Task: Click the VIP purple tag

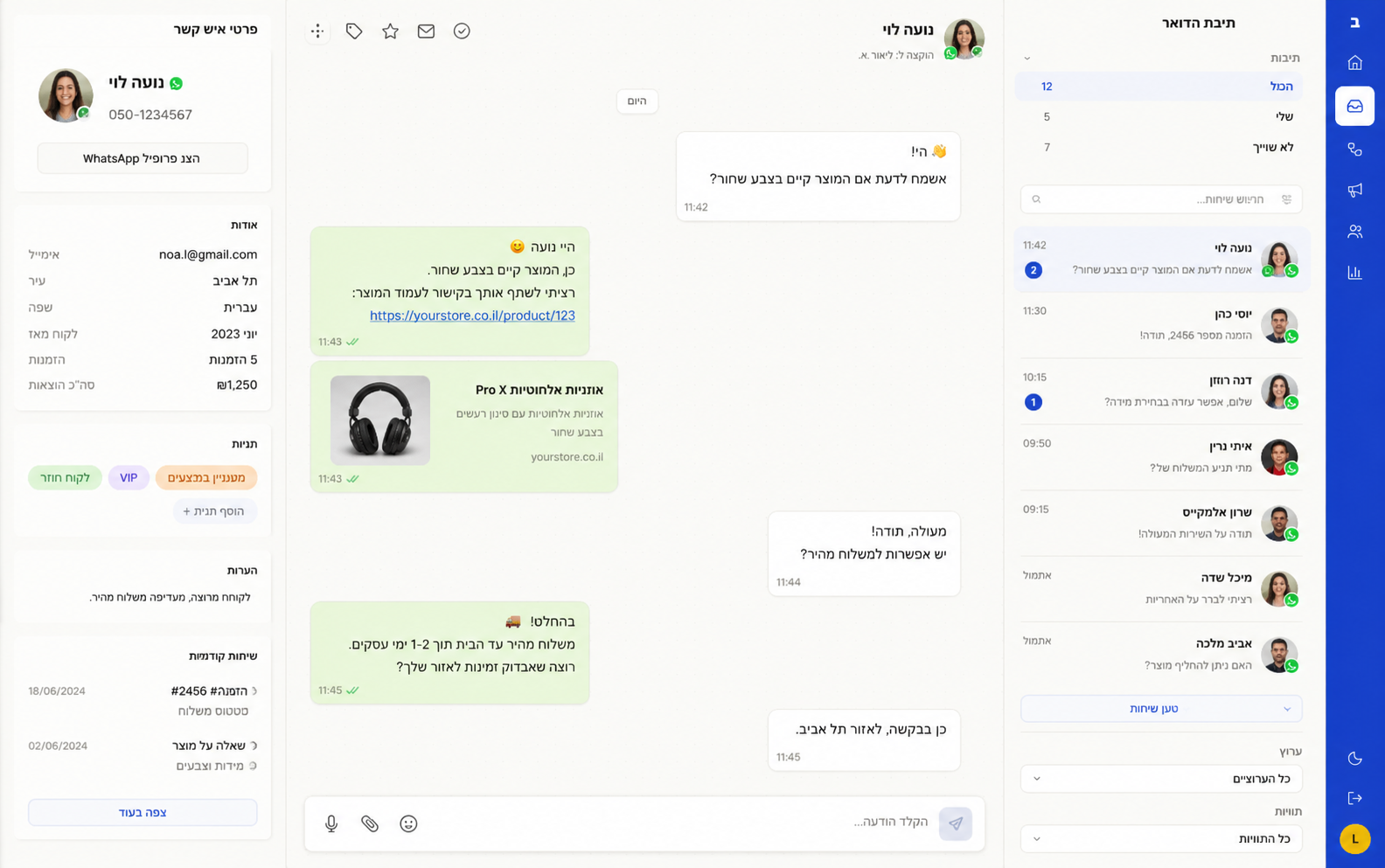Action: (129, 477)
